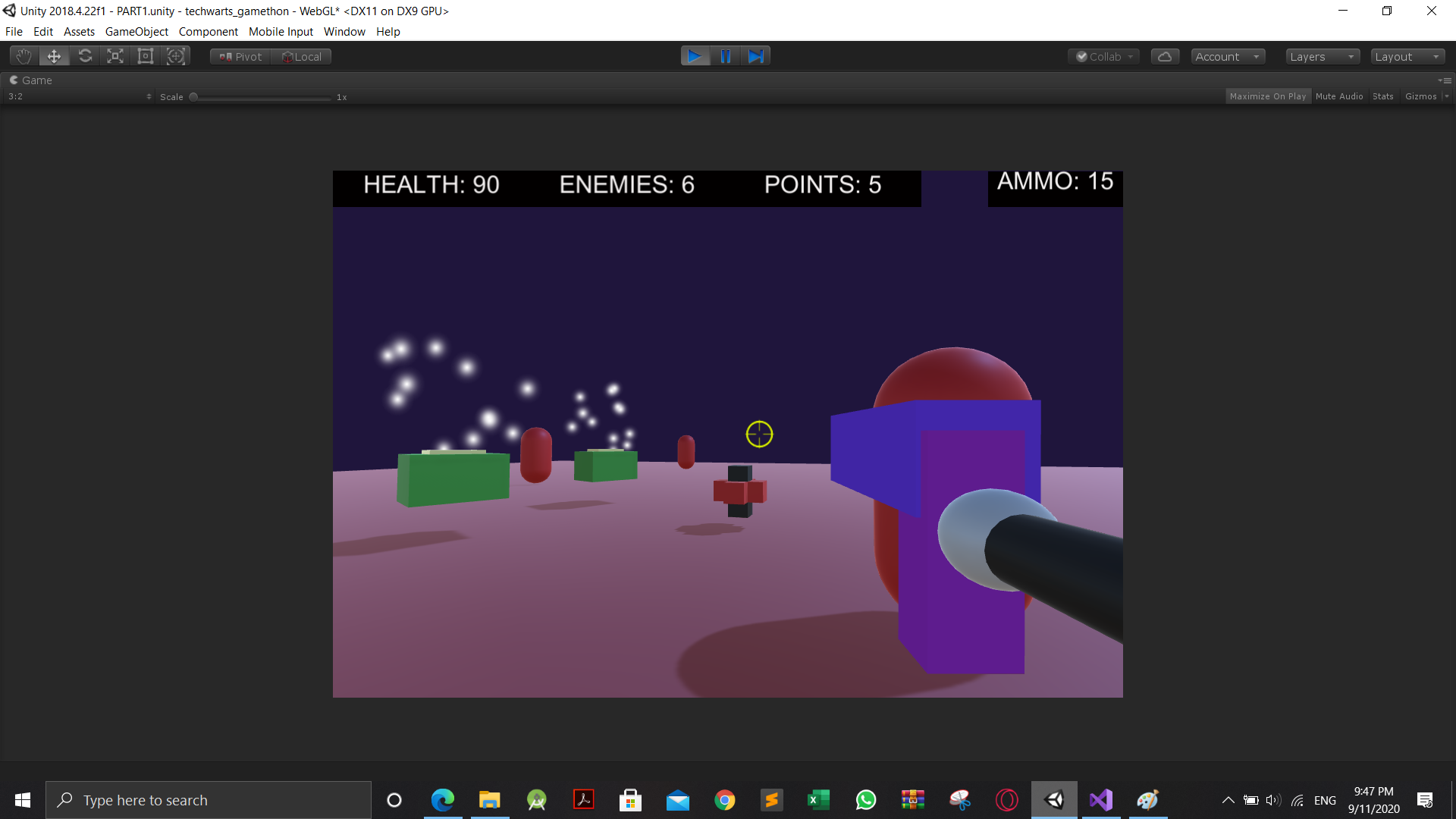Click the Game view Scale slider
The height and width of the screenshot is (819, 1456).
coord(262,97)
